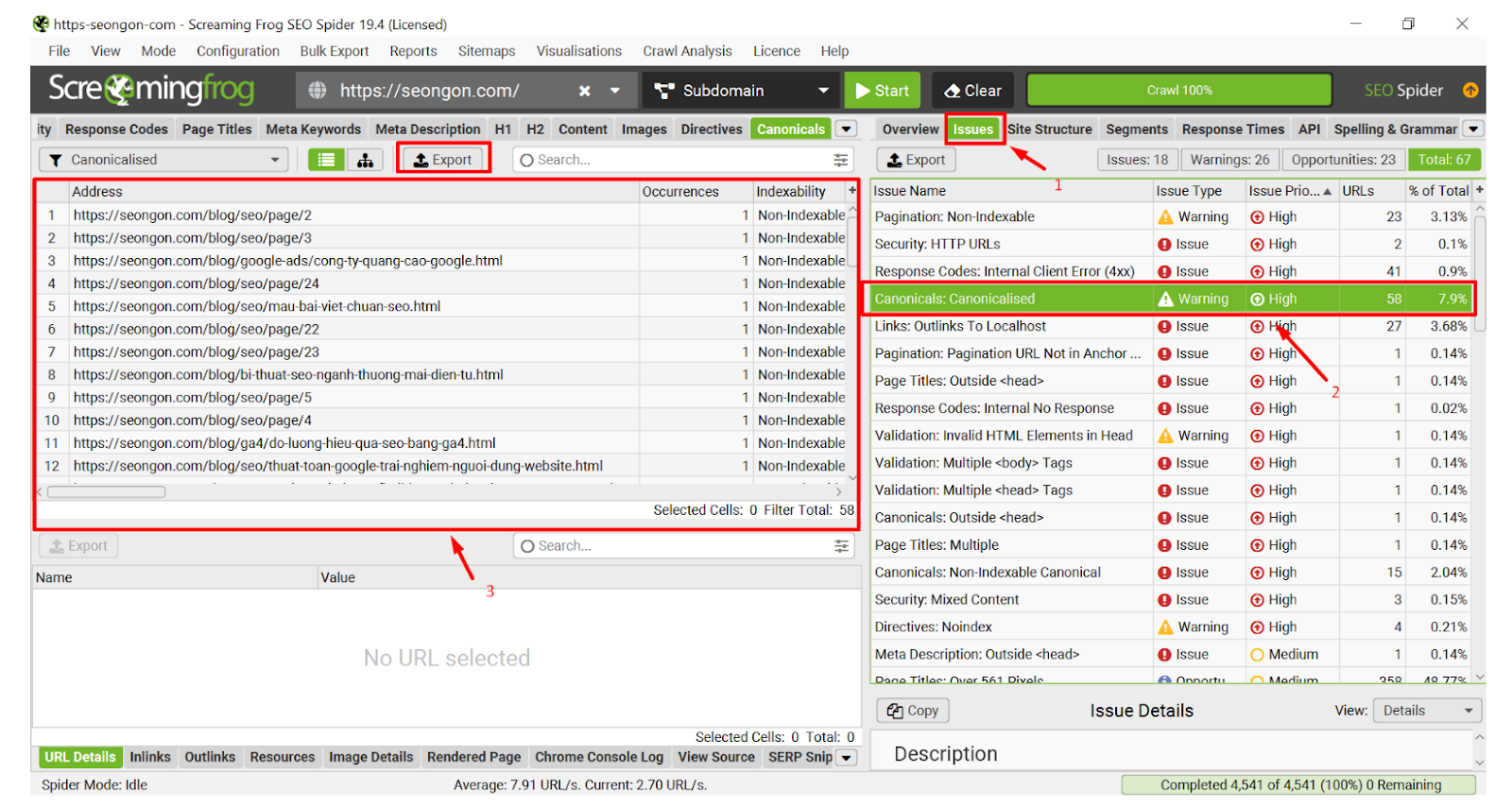The image size is (1512, 807).
Task: Open the Crawl Analysis menu
Action: click(x=687, y=51)
